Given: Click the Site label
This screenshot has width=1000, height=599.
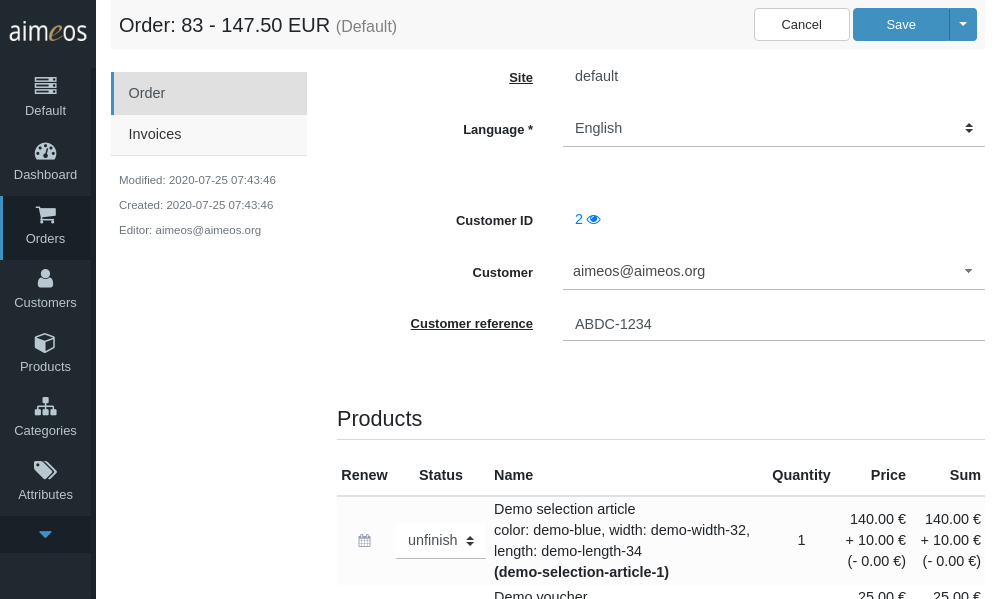Looking at the screenshot, I should 520,78.
